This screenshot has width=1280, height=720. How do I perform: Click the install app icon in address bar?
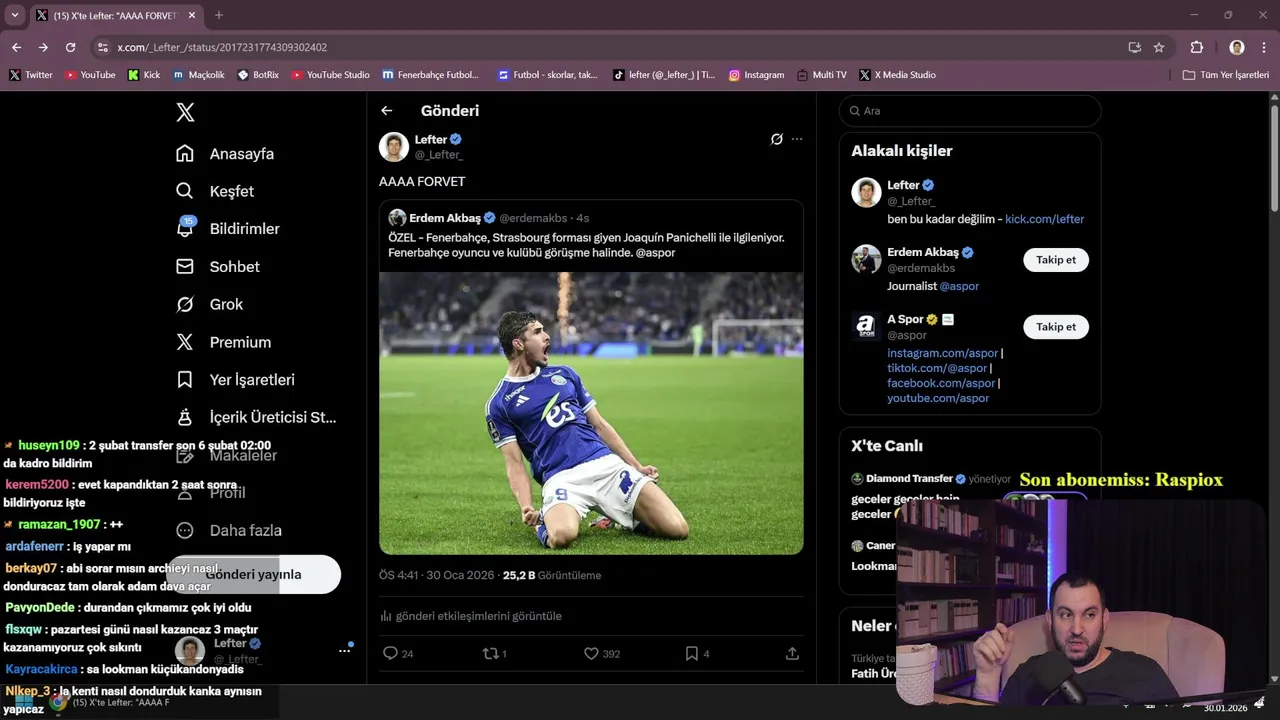(1134, 47)
